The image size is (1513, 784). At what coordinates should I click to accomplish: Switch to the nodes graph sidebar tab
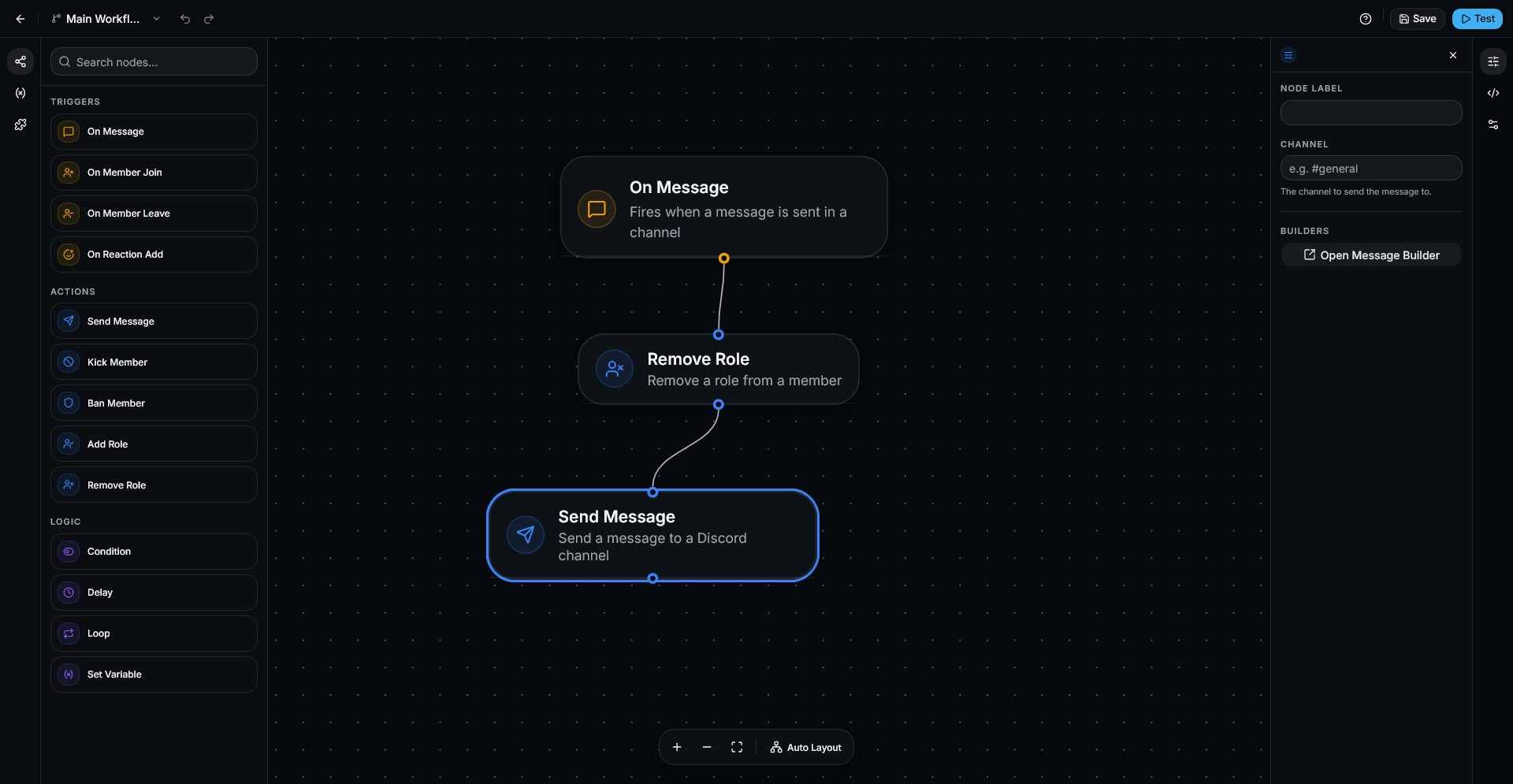click(20, 61)
